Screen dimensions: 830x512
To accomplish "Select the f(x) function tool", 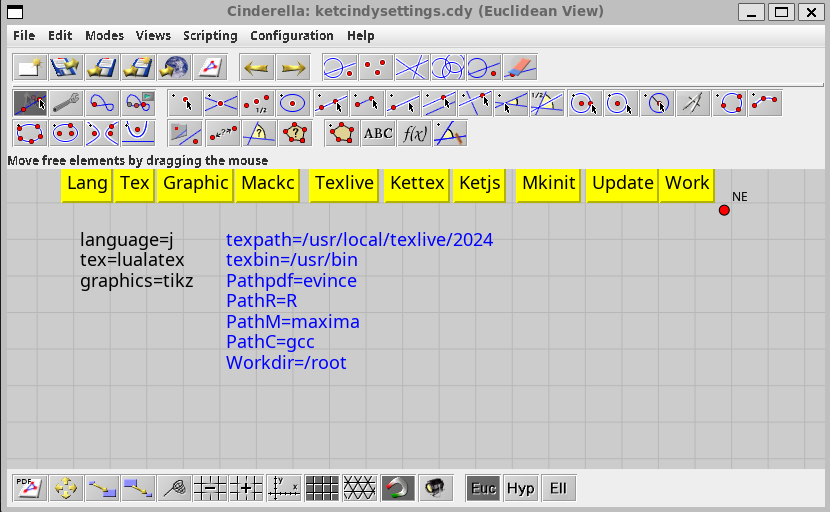I will [x=413, y=133].
